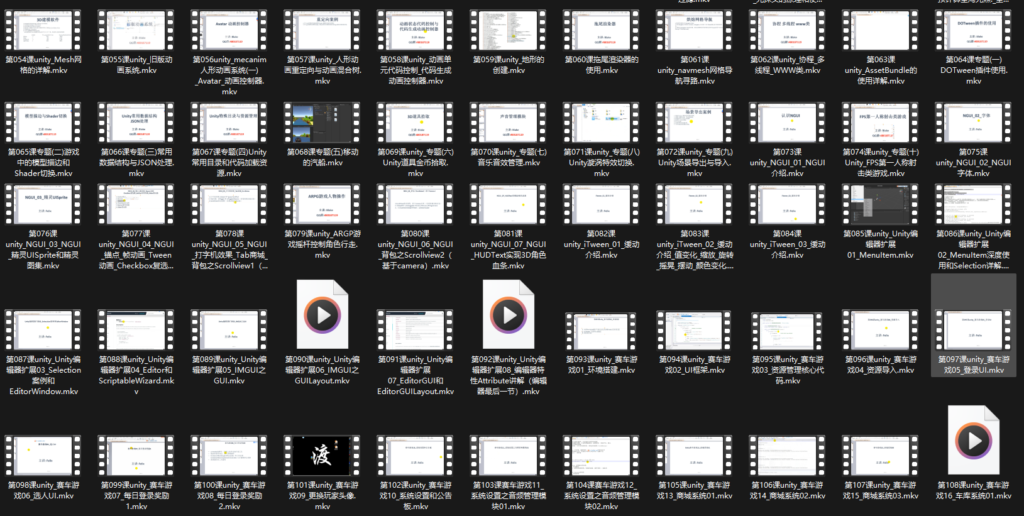This screenshot has width=1024, height=516.
Task: Select the 第105课 赛车游戏13_商城系统01 thumbnail
Action: coord(694,456)
